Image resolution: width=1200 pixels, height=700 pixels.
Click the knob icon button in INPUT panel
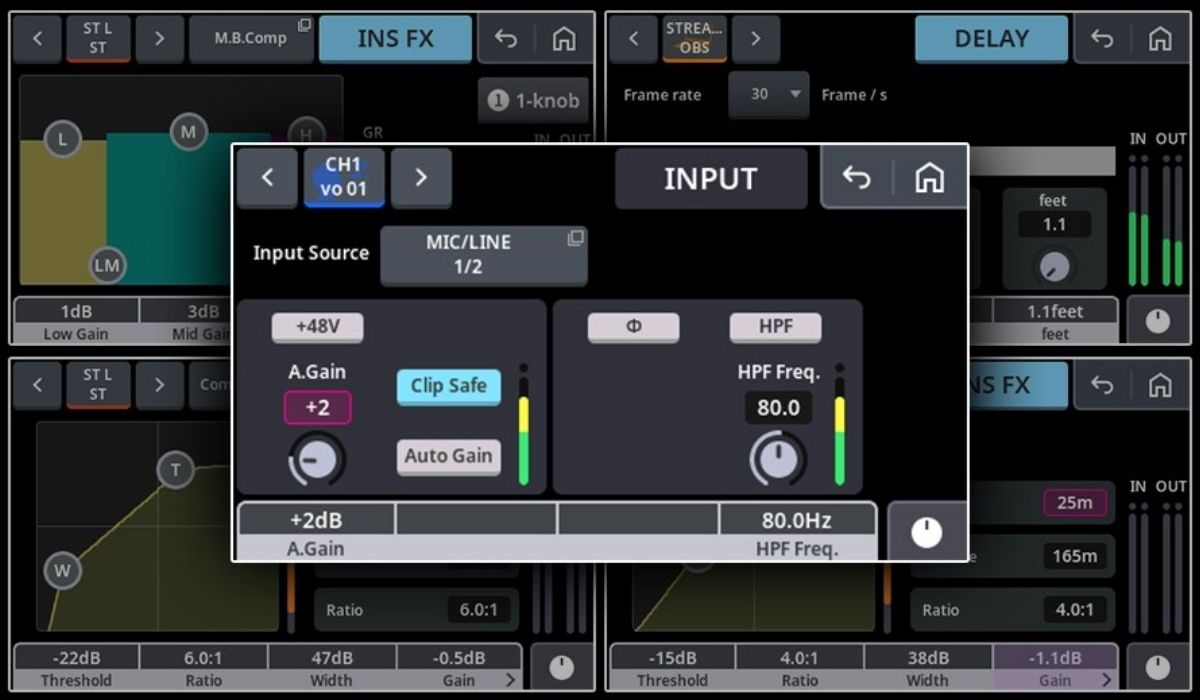coord(927,533)
